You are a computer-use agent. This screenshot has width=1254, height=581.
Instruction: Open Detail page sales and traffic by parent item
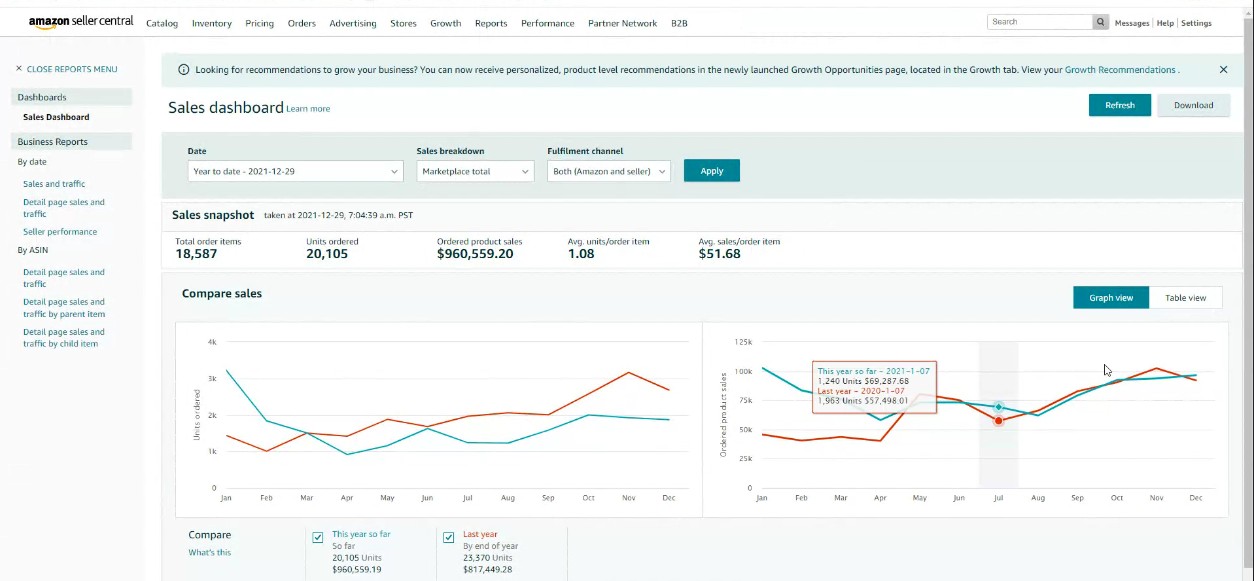coord(64,308)
